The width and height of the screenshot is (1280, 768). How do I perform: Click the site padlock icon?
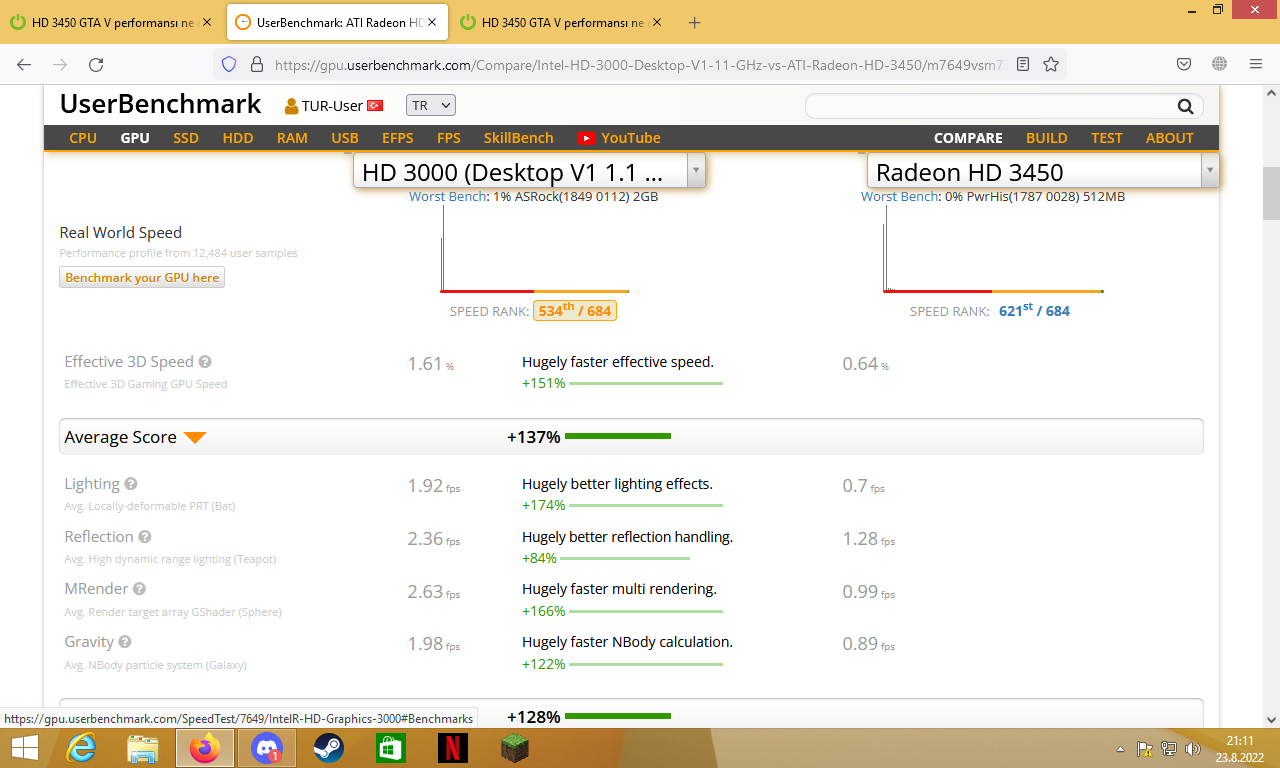point(256,64)
